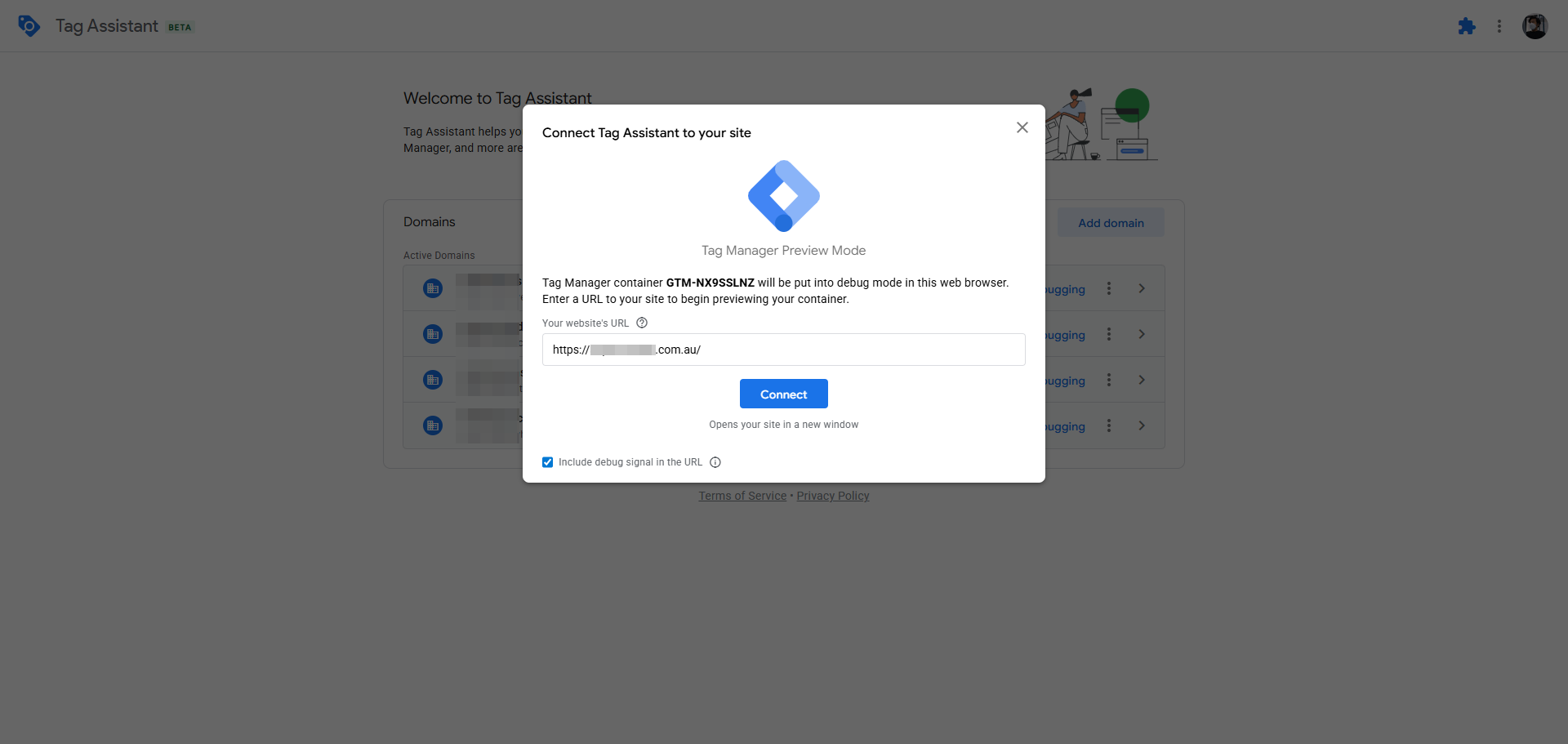Uncheck Include debug signal in the URL

coord(548,462)
